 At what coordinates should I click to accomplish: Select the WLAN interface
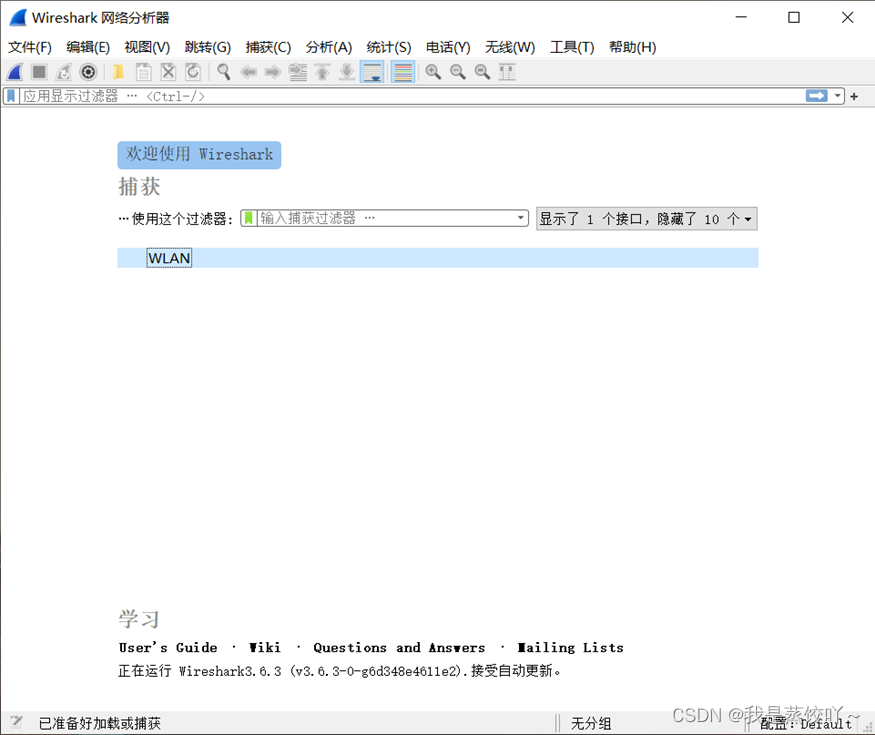coord(438,258)
